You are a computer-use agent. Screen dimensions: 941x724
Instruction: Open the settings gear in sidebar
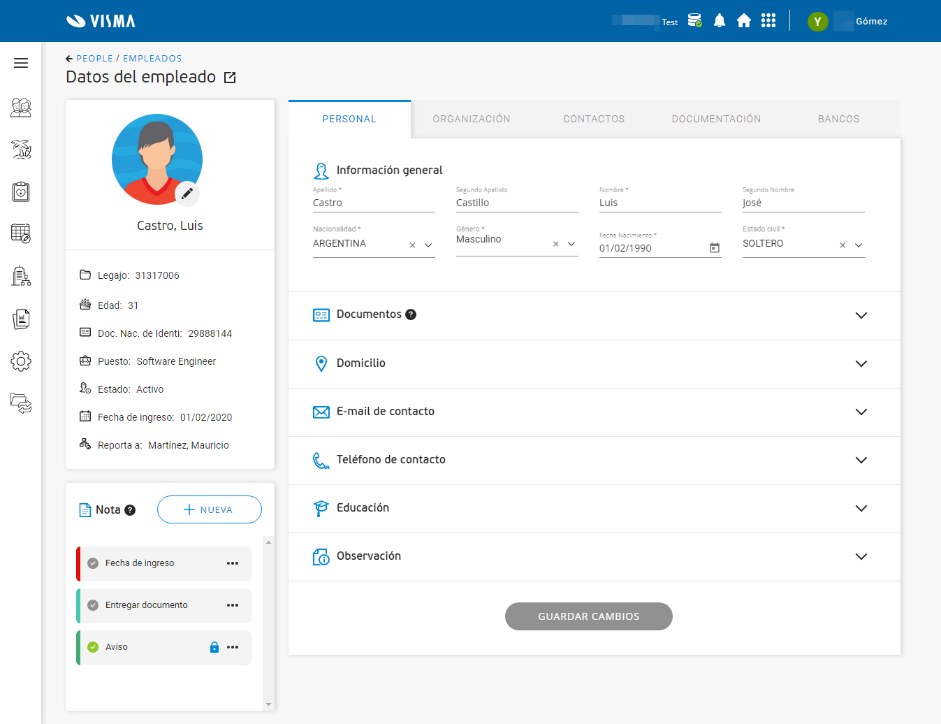pos(20,361)
